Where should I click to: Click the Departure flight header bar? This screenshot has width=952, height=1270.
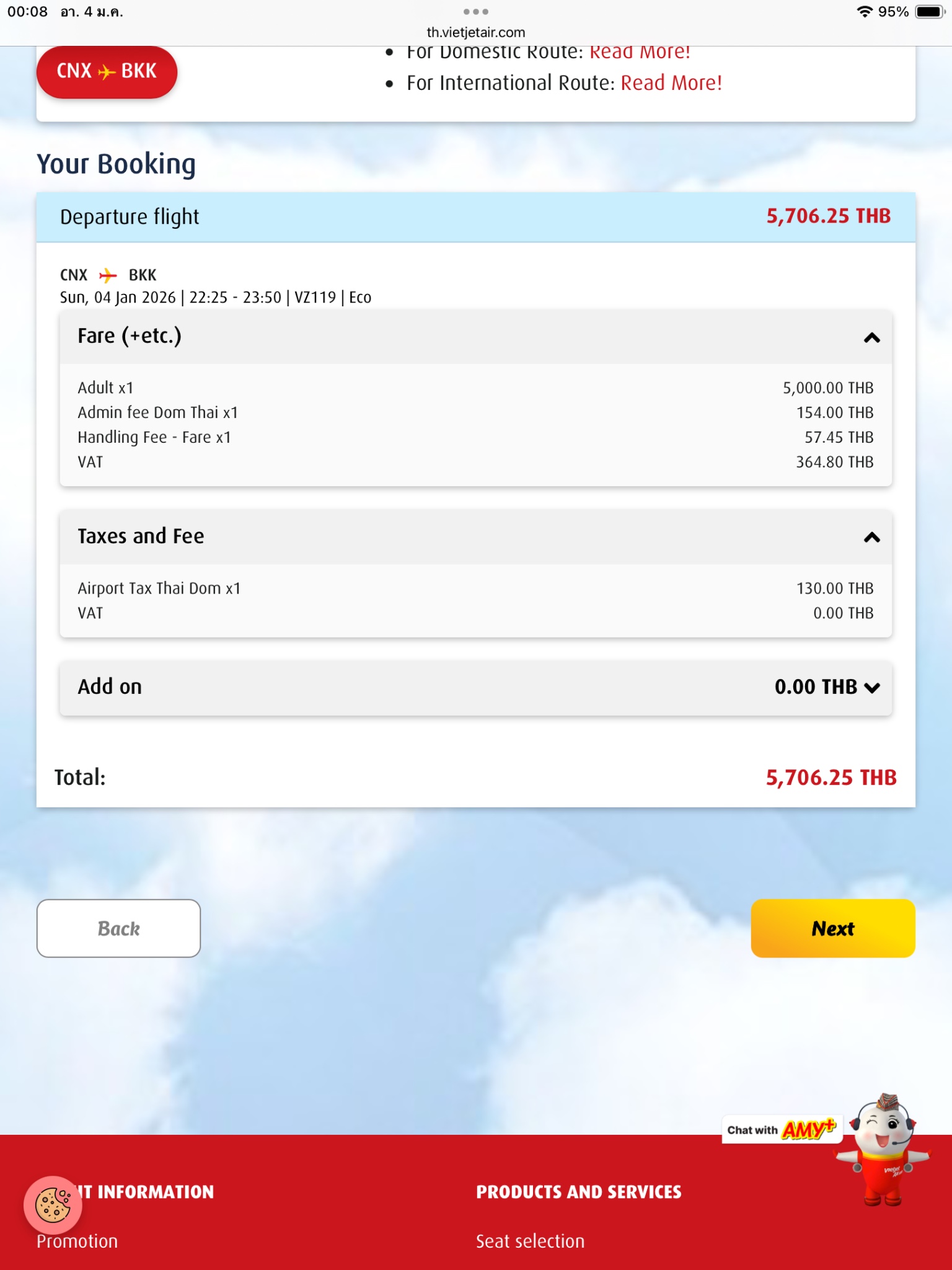click(475, 216)
